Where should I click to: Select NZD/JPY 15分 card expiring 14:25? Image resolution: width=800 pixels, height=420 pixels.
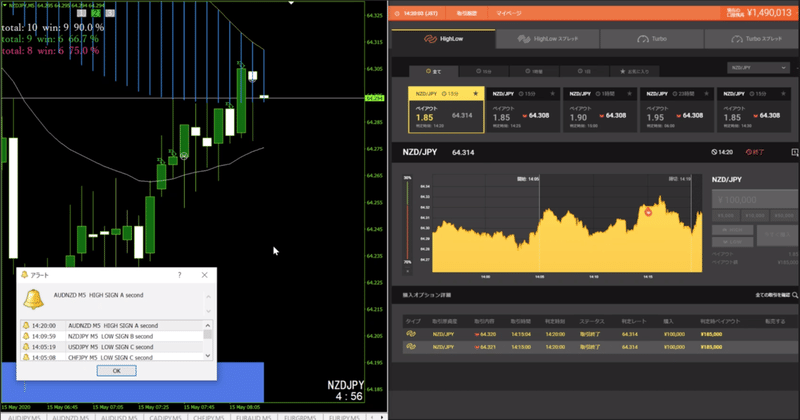pyautogui.click(x=523, y=110)
